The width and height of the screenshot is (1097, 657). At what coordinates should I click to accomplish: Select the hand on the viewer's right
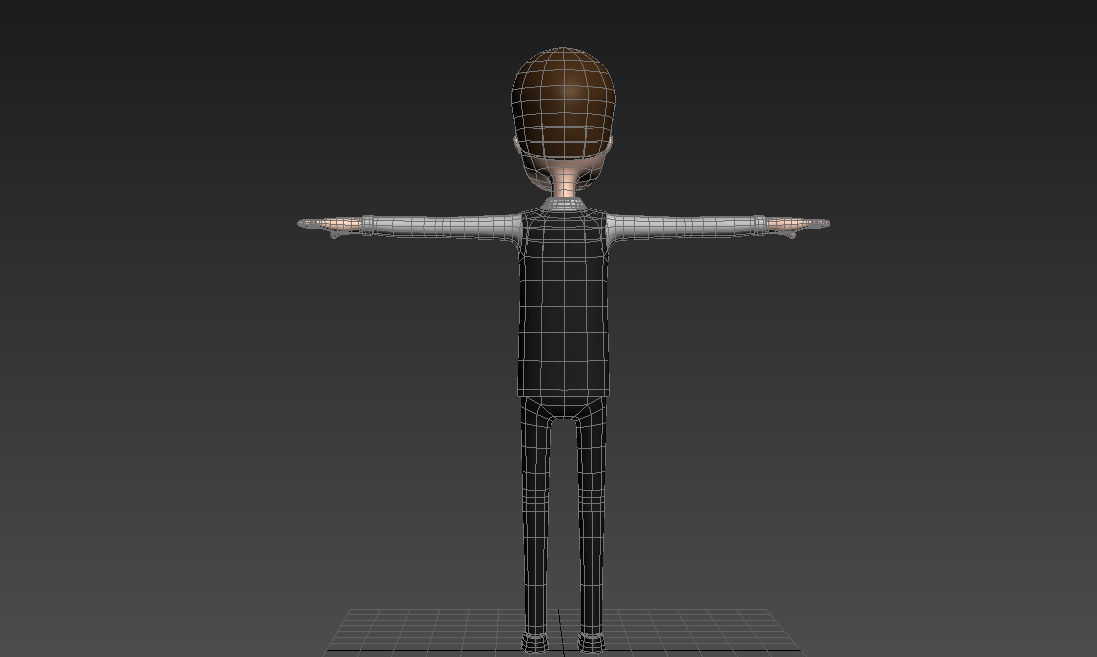798,225
